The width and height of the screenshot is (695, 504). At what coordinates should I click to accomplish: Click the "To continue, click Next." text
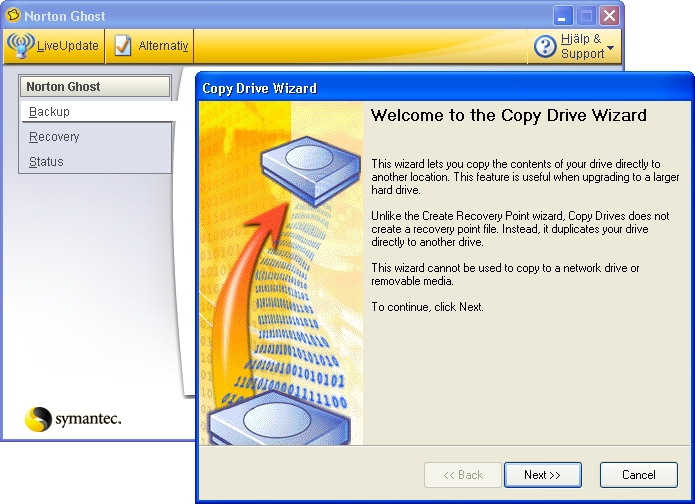coord(427,307)
